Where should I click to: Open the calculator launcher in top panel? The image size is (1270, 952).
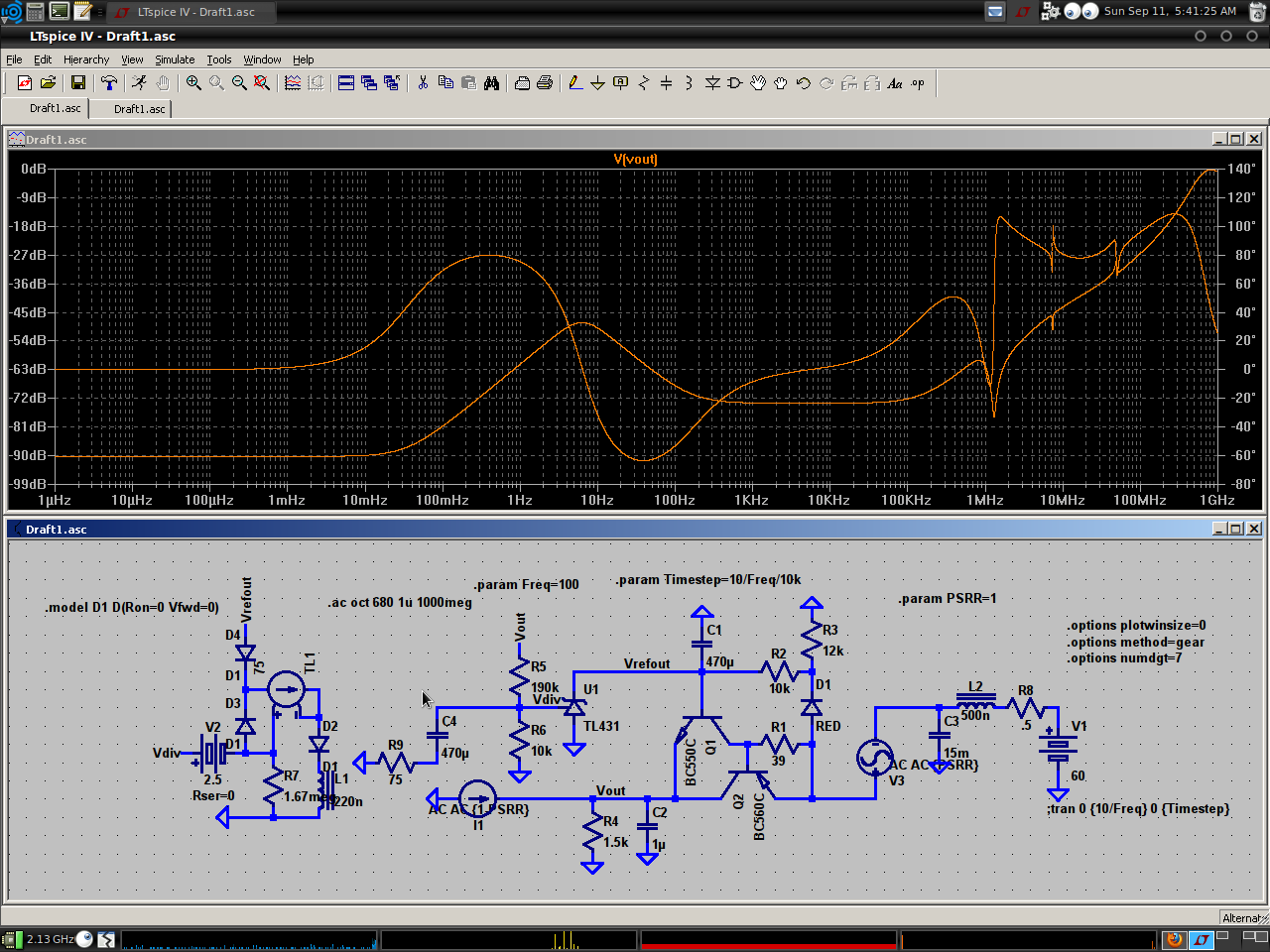point(35,12)
